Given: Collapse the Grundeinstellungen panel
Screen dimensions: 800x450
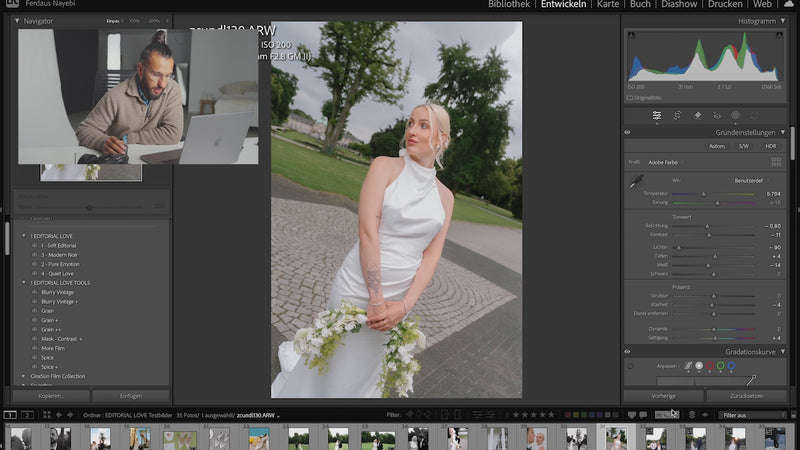Looking at the screenshot, I should pos(784,132).
